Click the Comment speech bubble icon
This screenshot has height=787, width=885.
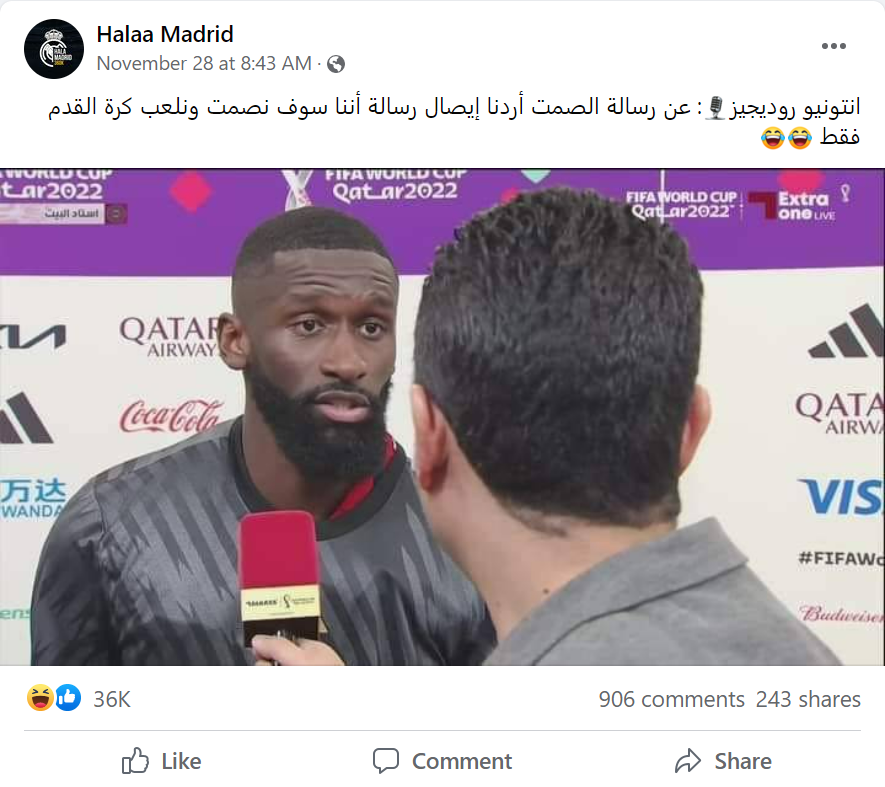pos(386,760)
